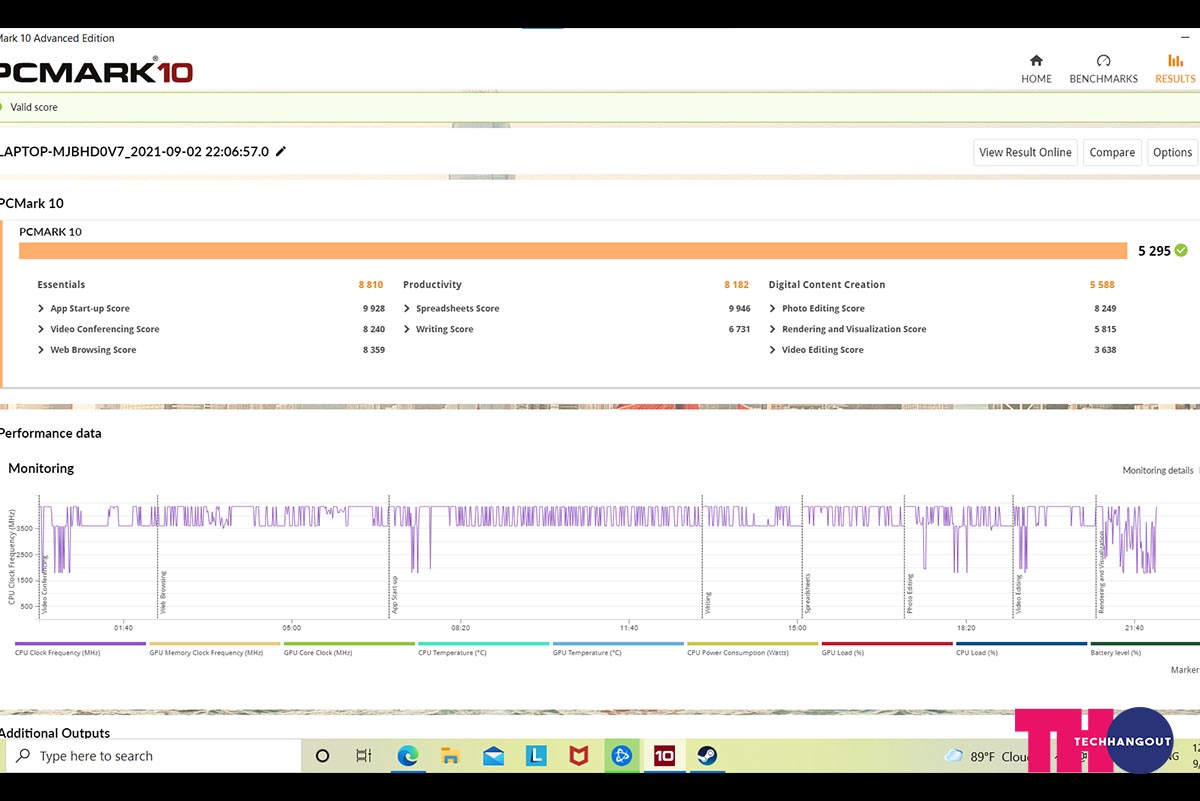Viewport: 1200px width, 801px height.
Task: Click the Digital Content Creation score 5 588
Action: (1102, 285)
